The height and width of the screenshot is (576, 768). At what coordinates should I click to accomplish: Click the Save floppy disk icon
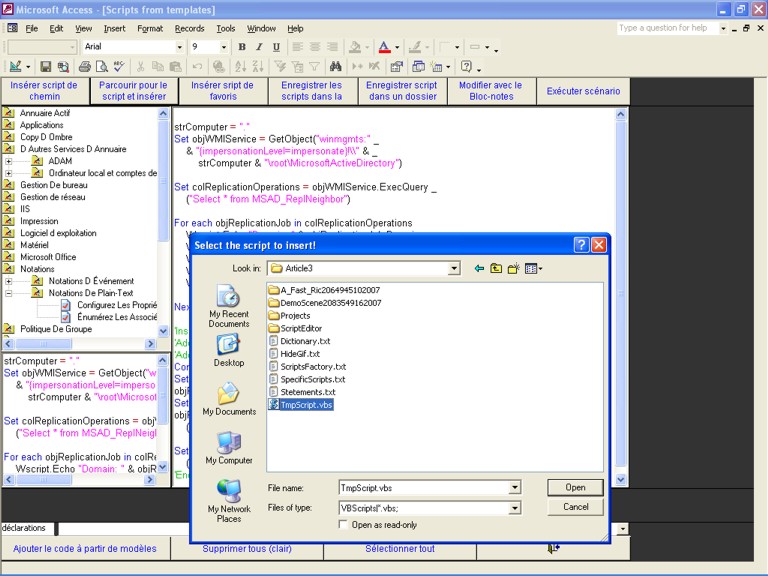[x=46, y=67]
